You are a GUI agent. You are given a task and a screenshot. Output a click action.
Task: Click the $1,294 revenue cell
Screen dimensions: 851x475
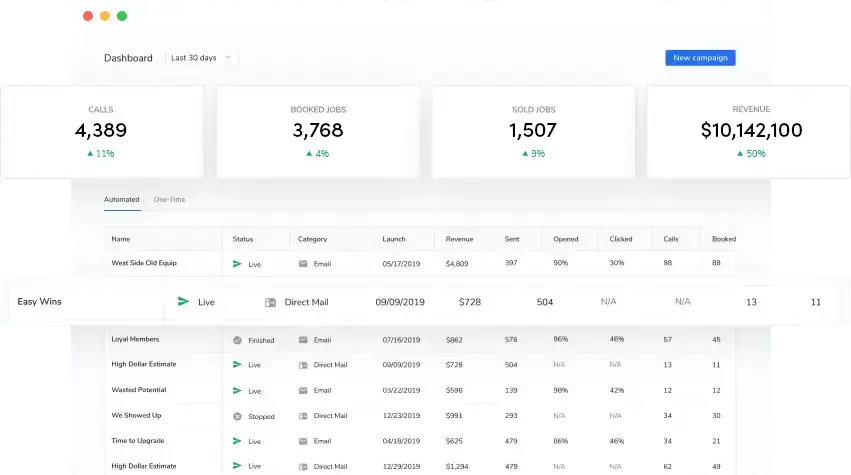(456, 466)
